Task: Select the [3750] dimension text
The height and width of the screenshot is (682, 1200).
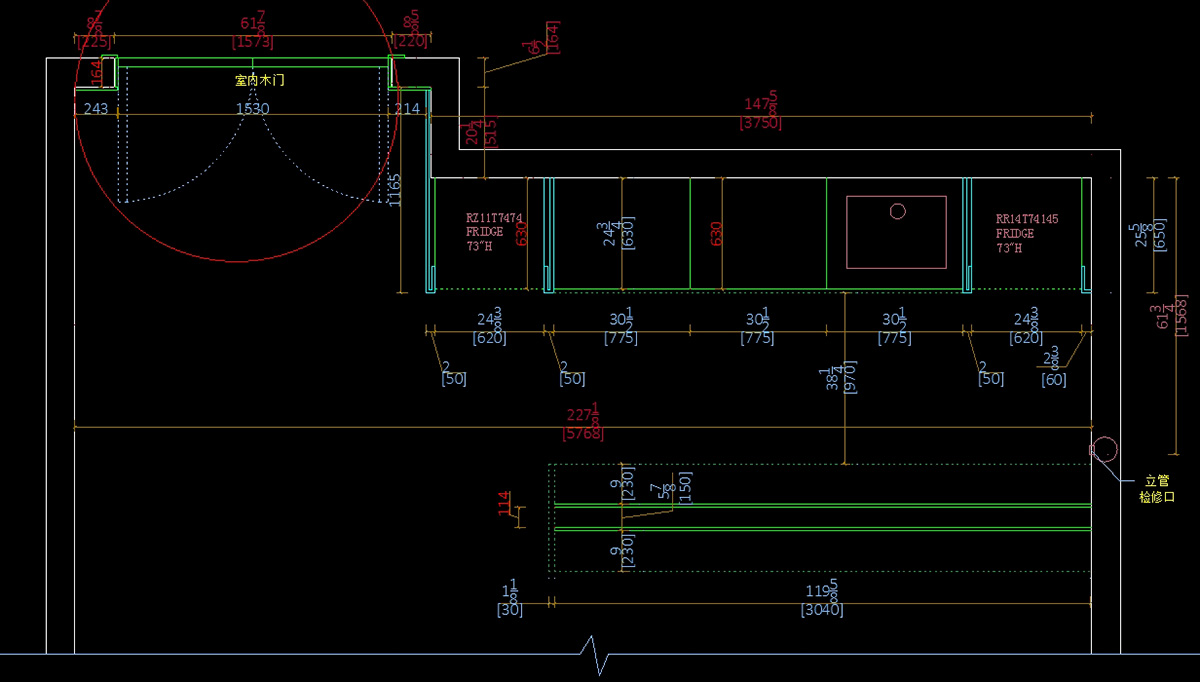Action: pyautogui.click(x=760, y=123)
